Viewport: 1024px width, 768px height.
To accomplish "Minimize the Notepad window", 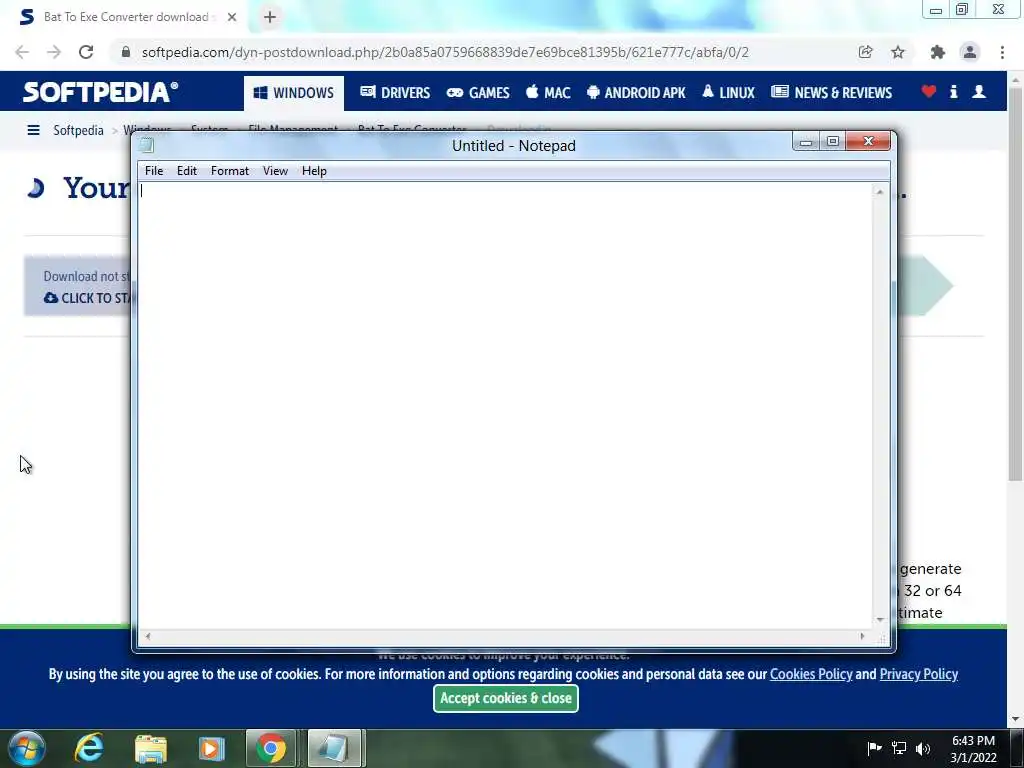I will (806, 142).
